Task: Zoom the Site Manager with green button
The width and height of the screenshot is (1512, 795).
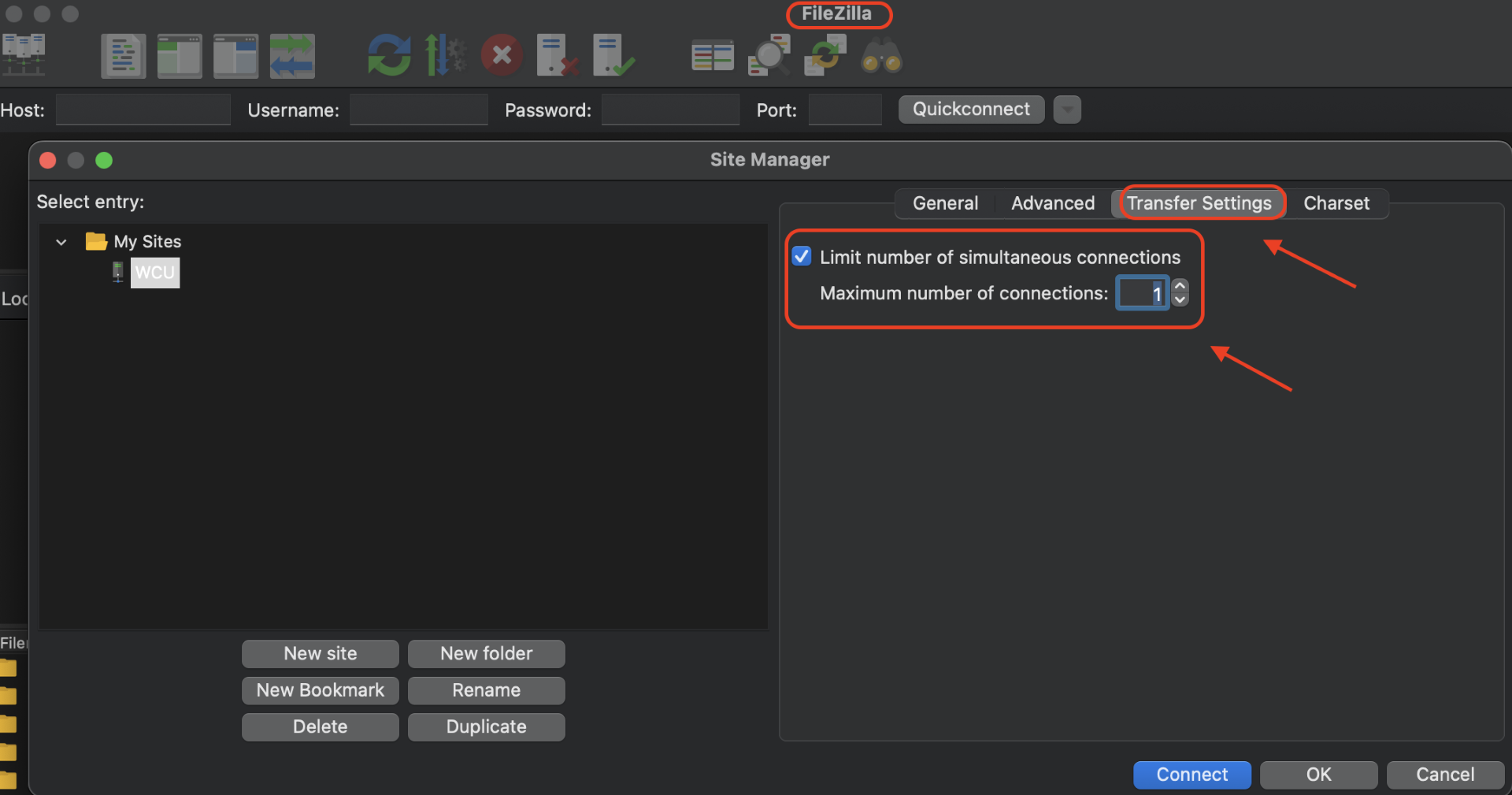Action: tap(104, 160)
